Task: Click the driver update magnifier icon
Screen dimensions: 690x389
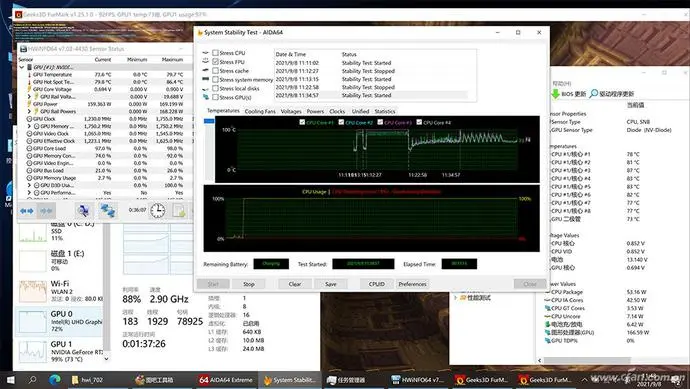Action: click(x=594, y=93)
